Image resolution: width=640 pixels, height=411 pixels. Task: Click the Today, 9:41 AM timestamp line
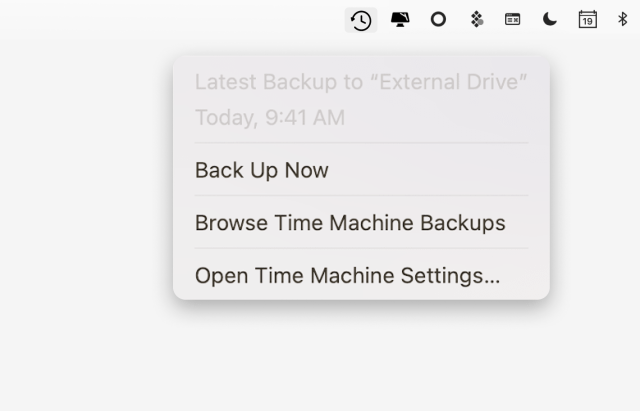[x=270, y=118]
